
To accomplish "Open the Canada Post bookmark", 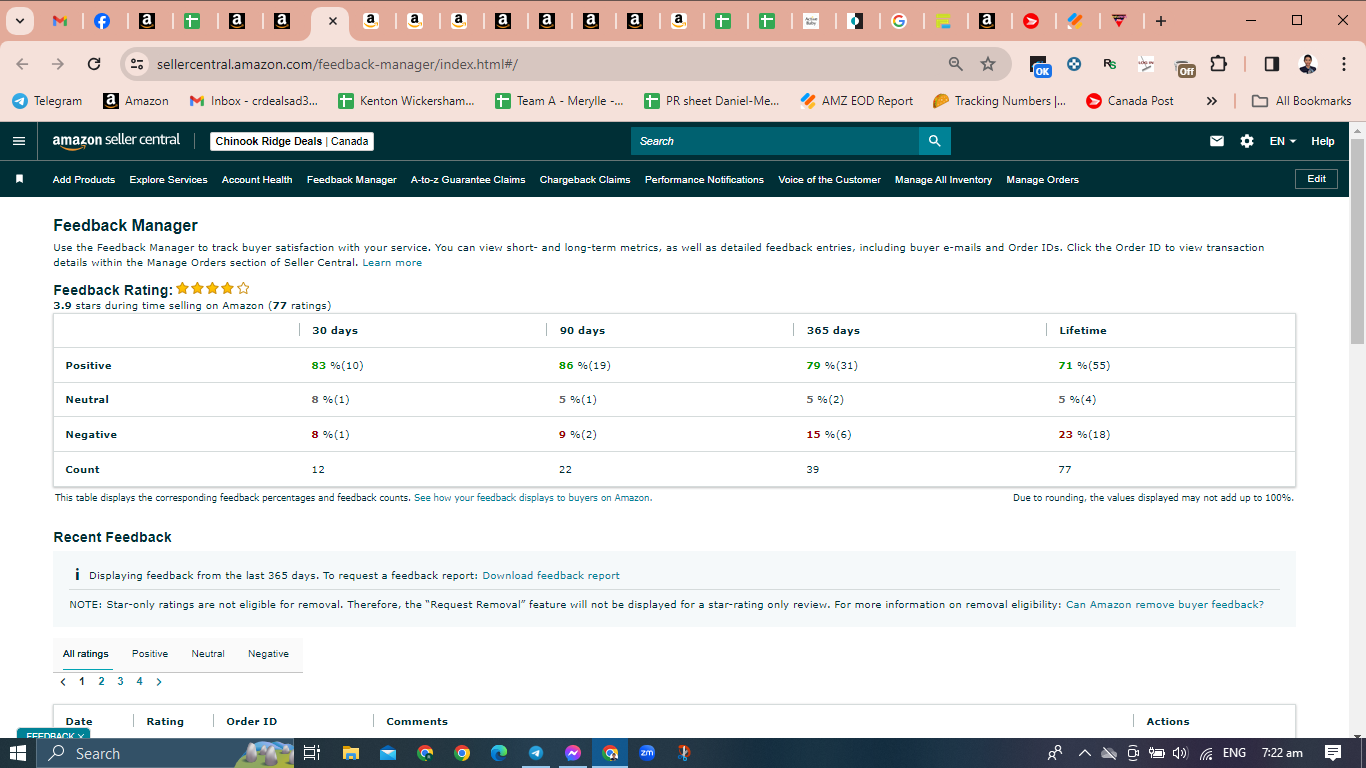I will click(1130, 101).
